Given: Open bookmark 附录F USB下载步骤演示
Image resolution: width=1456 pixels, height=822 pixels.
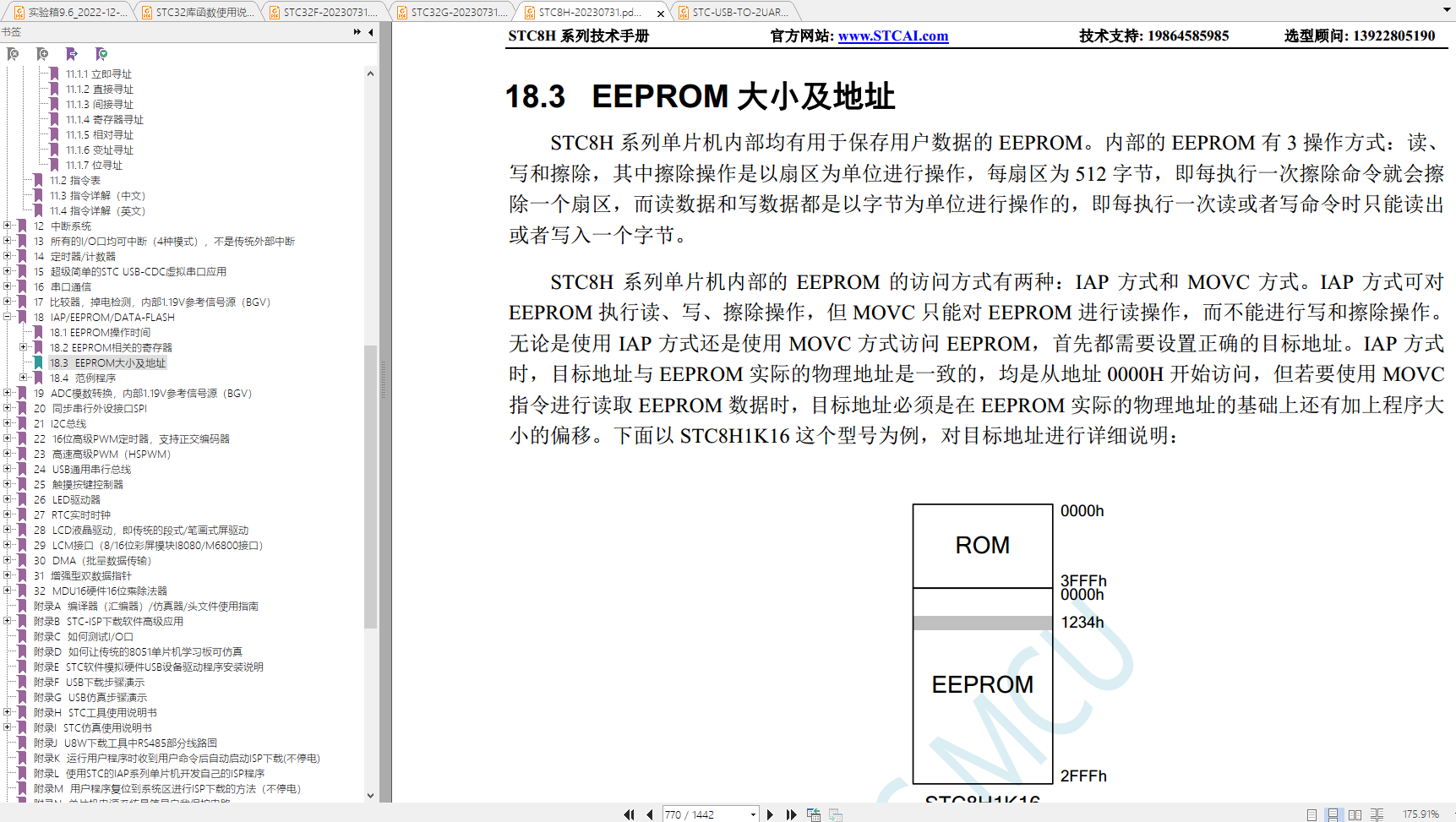Looking at the screenshot, I should (89, 683).
